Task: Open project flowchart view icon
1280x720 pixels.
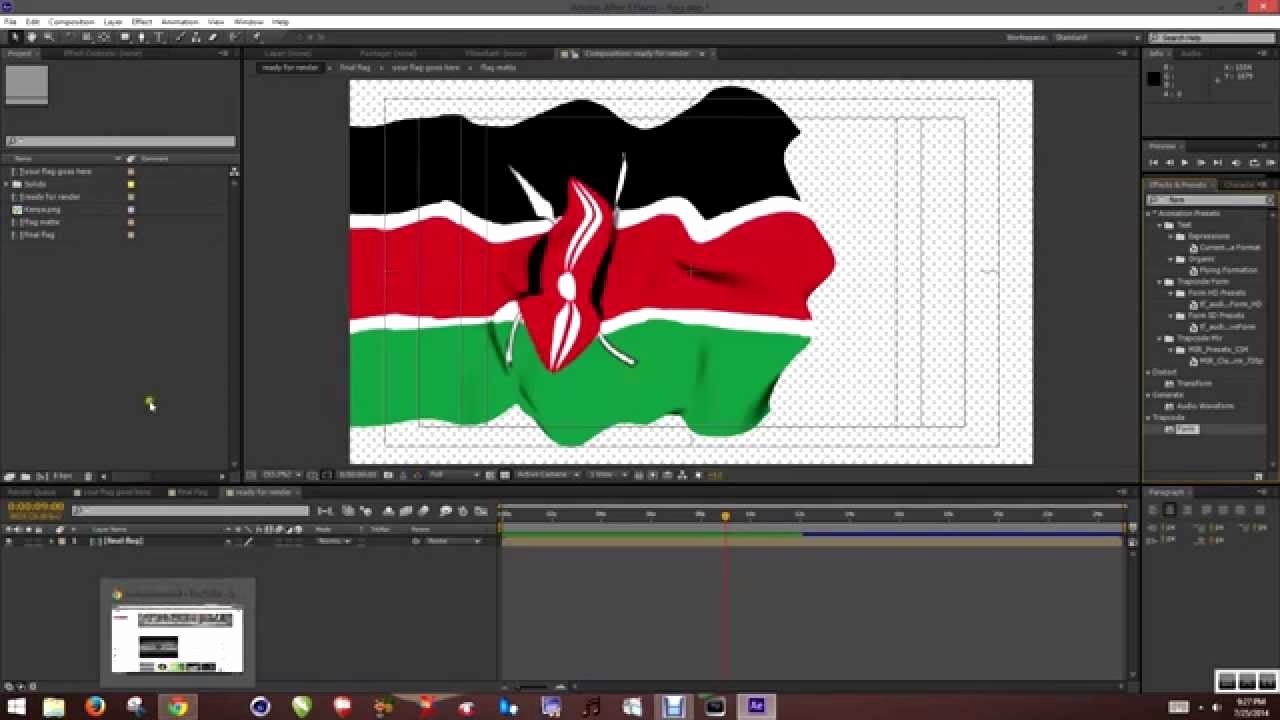Action: coord(234,171)
